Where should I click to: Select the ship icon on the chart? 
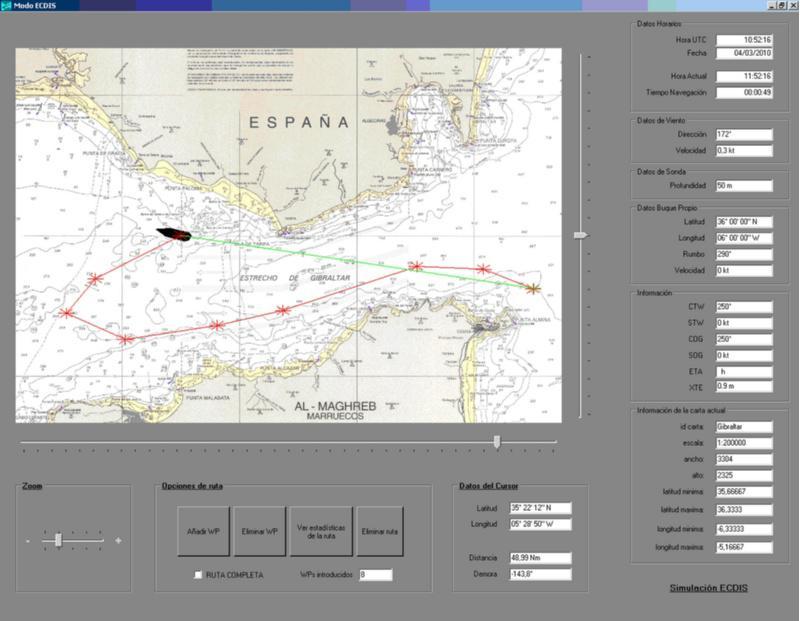pos(175,233)
